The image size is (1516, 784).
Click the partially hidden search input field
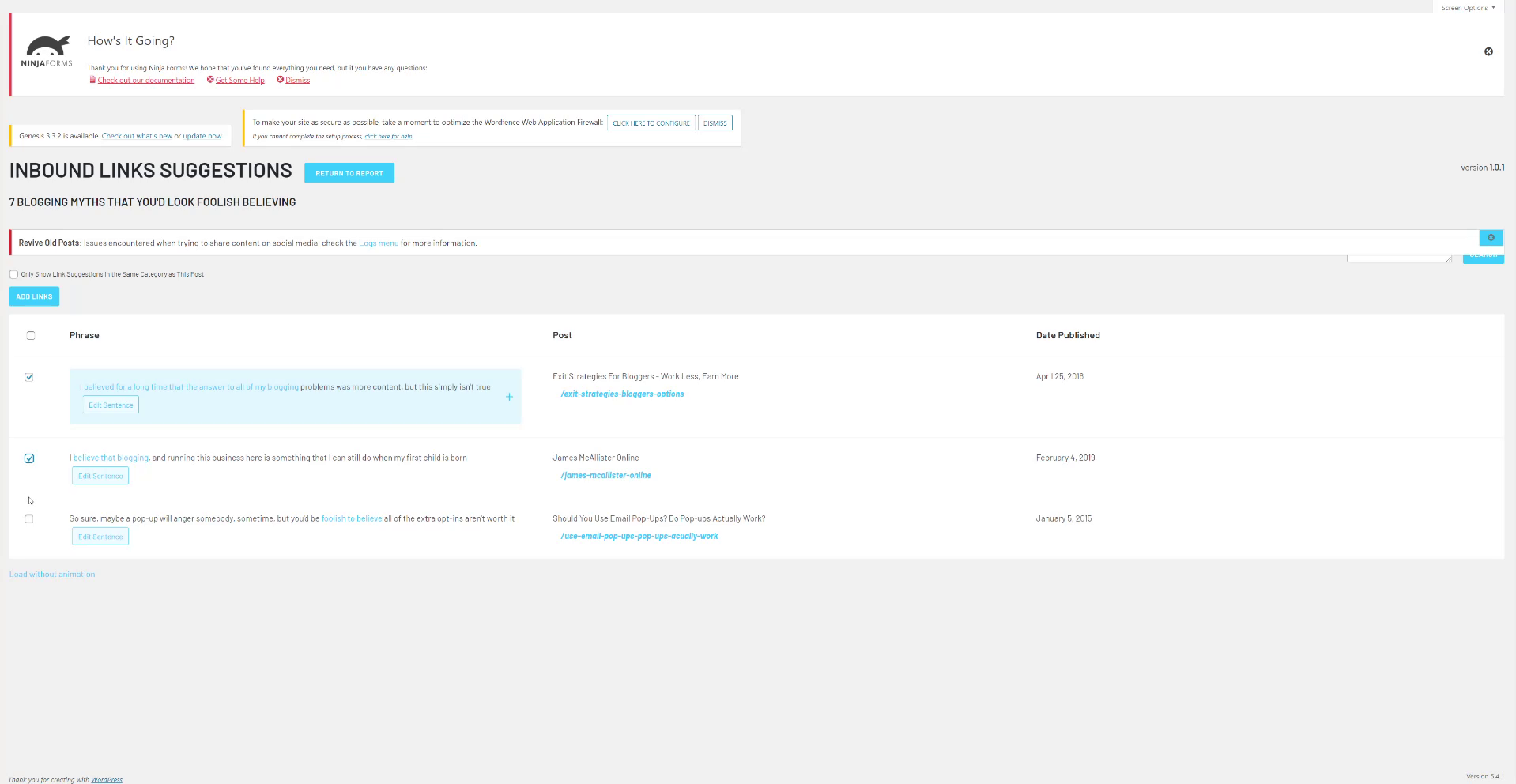(x=1399, y=258)
